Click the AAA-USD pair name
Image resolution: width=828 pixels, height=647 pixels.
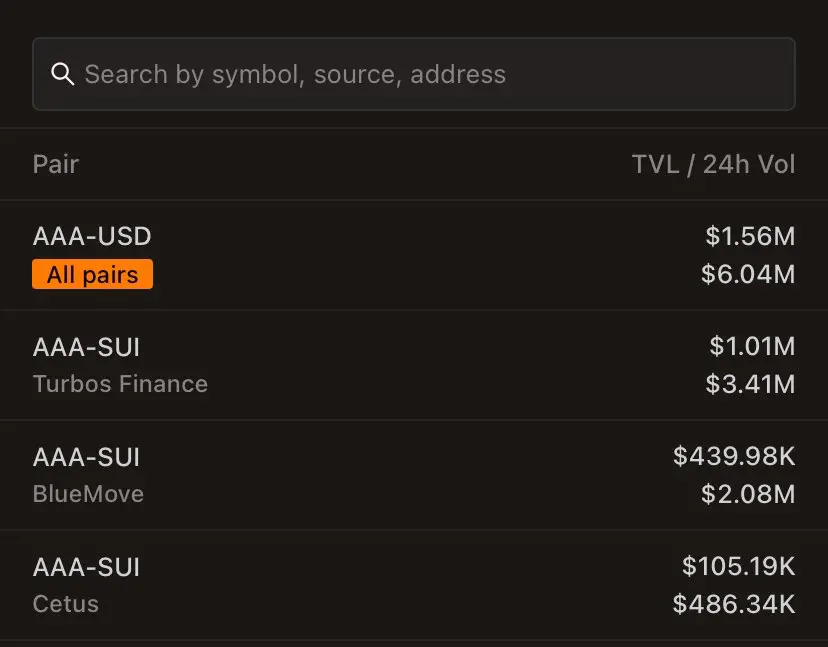tap(93, 236)
